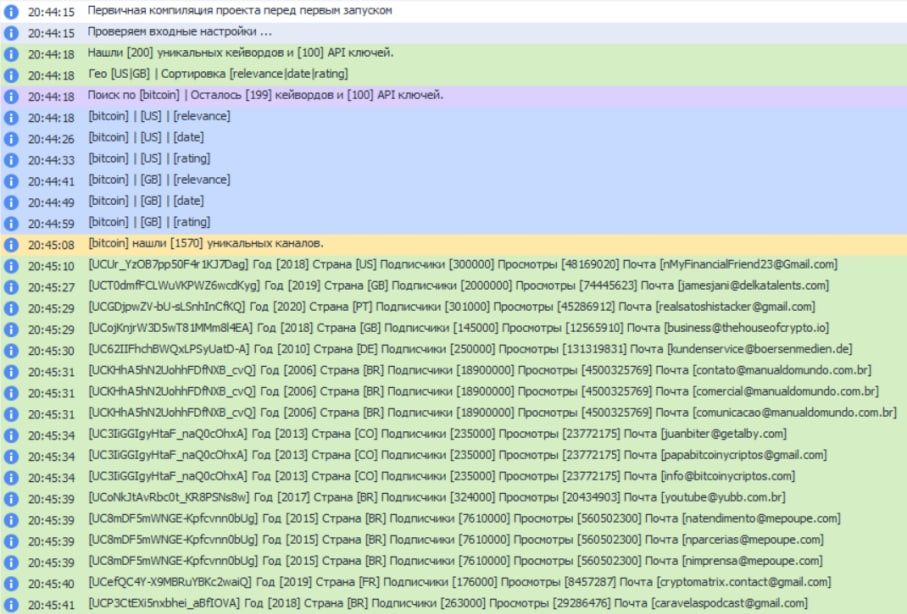
Task: Click info icon on "Гео [US|GB]" row
Action: click(11, 75)
